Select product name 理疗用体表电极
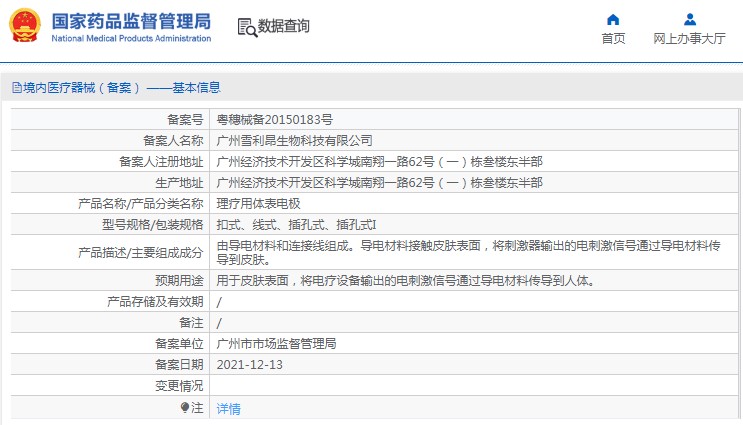743x425 pixels. [258, 204]
